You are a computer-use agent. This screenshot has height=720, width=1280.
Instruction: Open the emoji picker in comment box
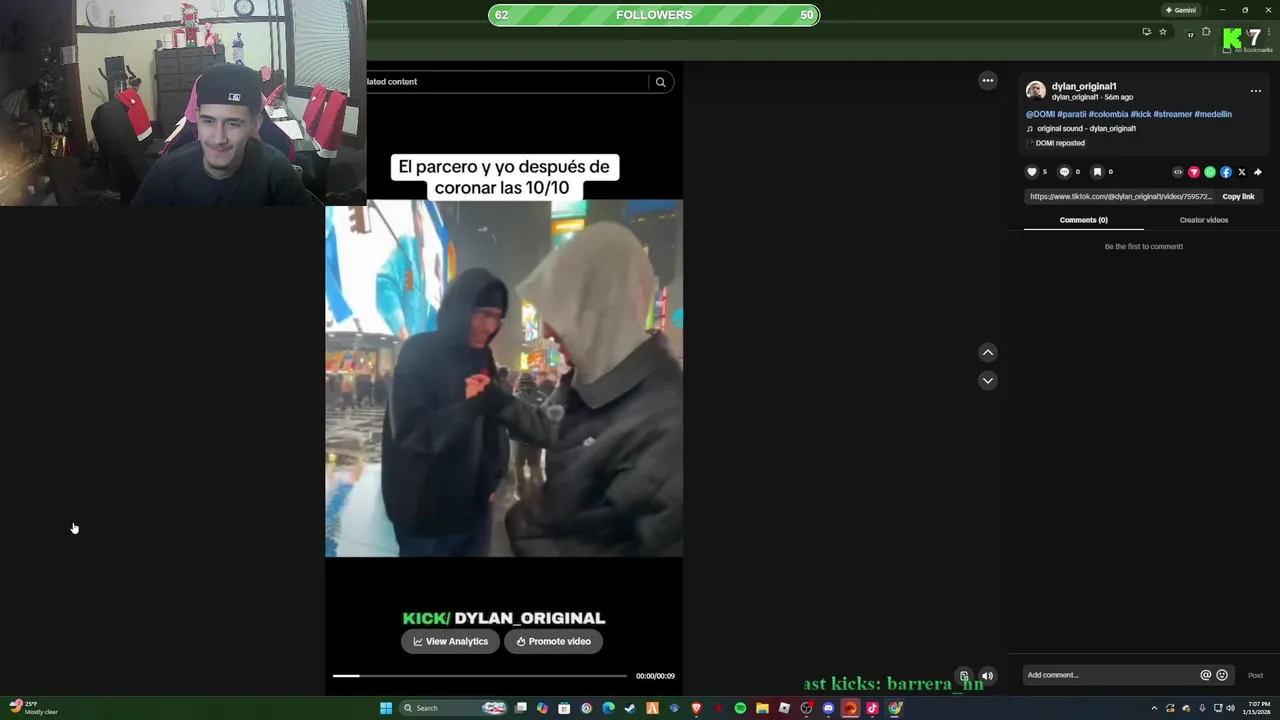coord(1222,675)
